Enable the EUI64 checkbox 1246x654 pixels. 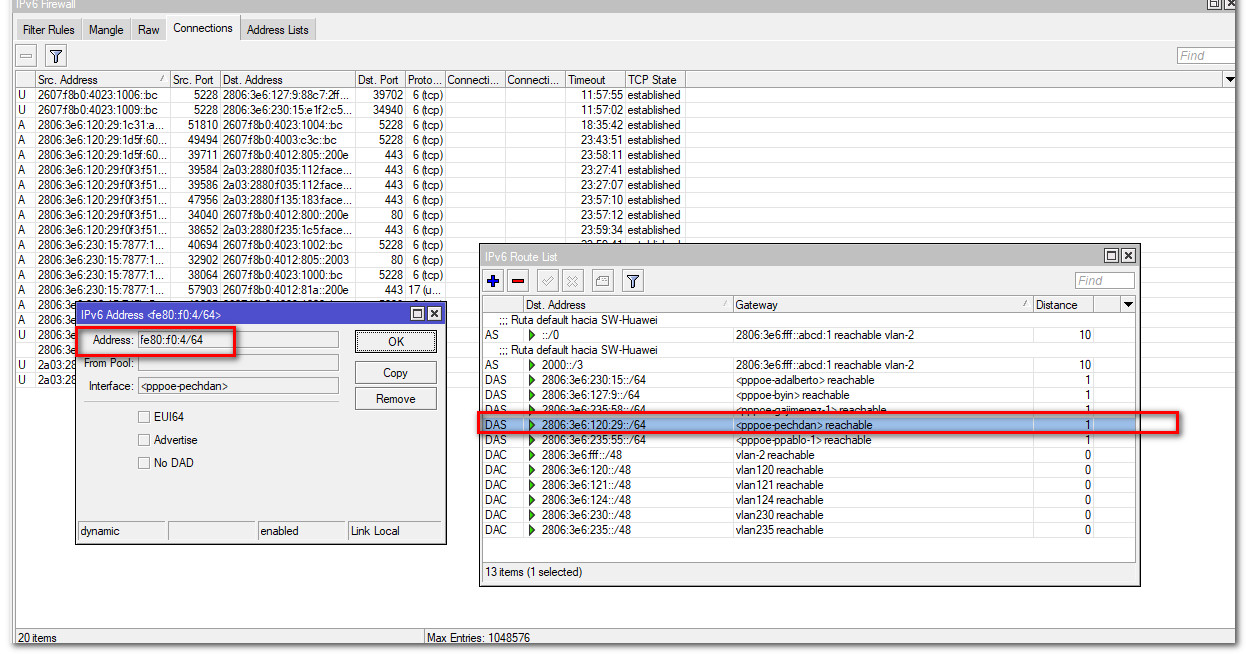point(144,417)
